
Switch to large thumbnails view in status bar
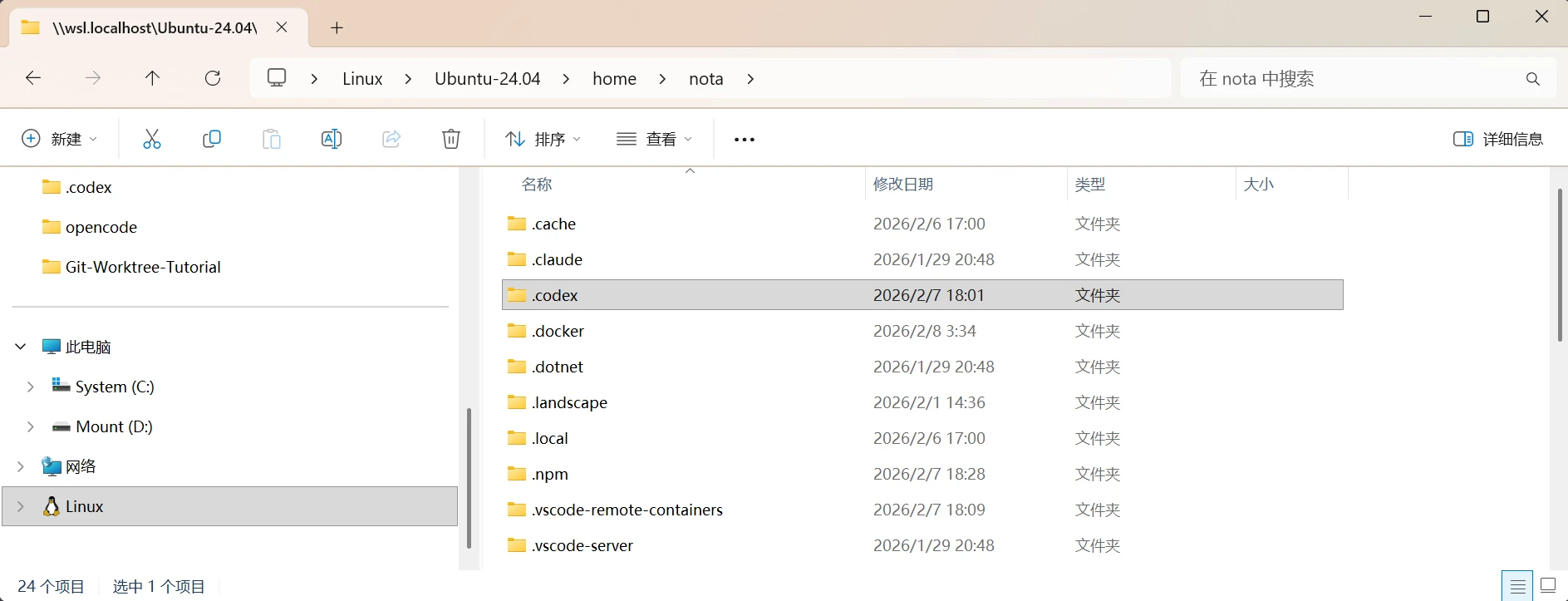point(1548,585)
